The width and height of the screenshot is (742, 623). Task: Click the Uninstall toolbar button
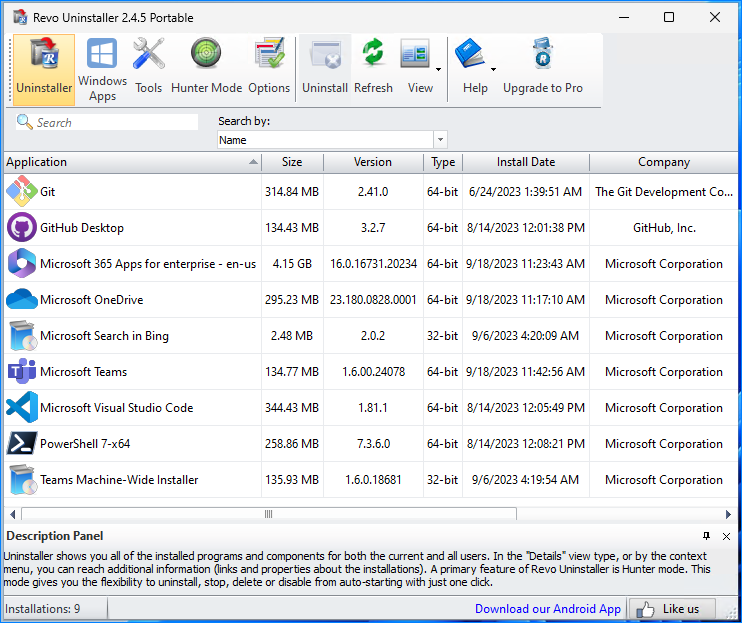click(x=325, y=70)
